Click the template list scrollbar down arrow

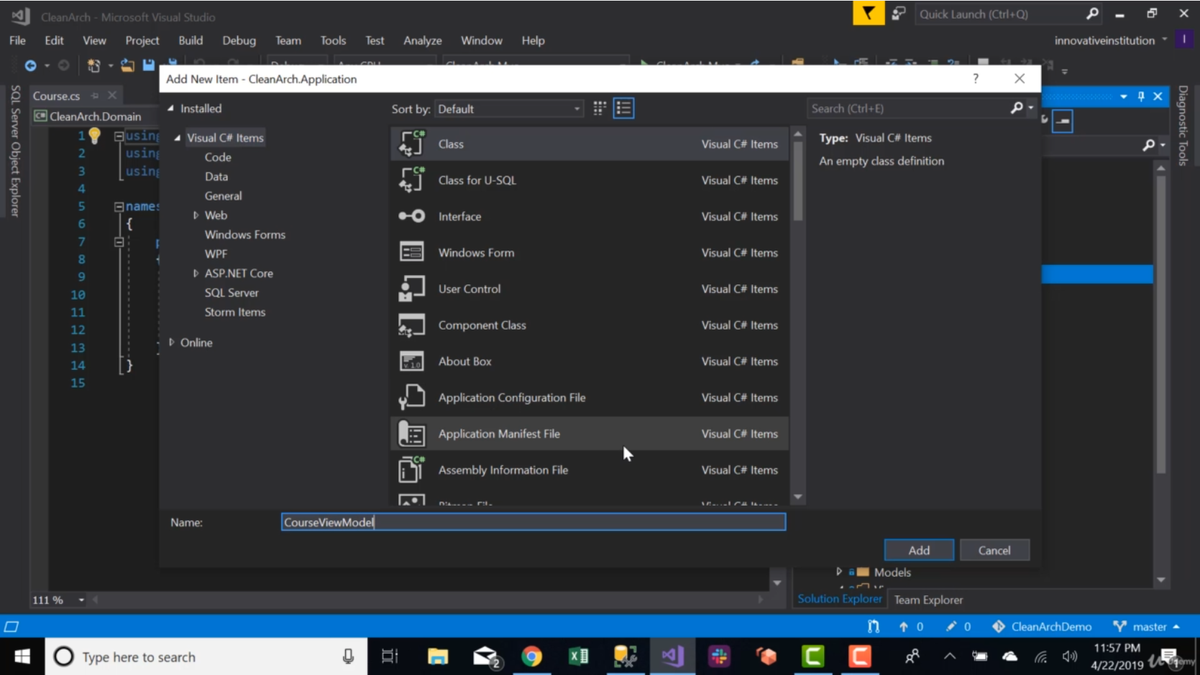[x=797, y=497]
